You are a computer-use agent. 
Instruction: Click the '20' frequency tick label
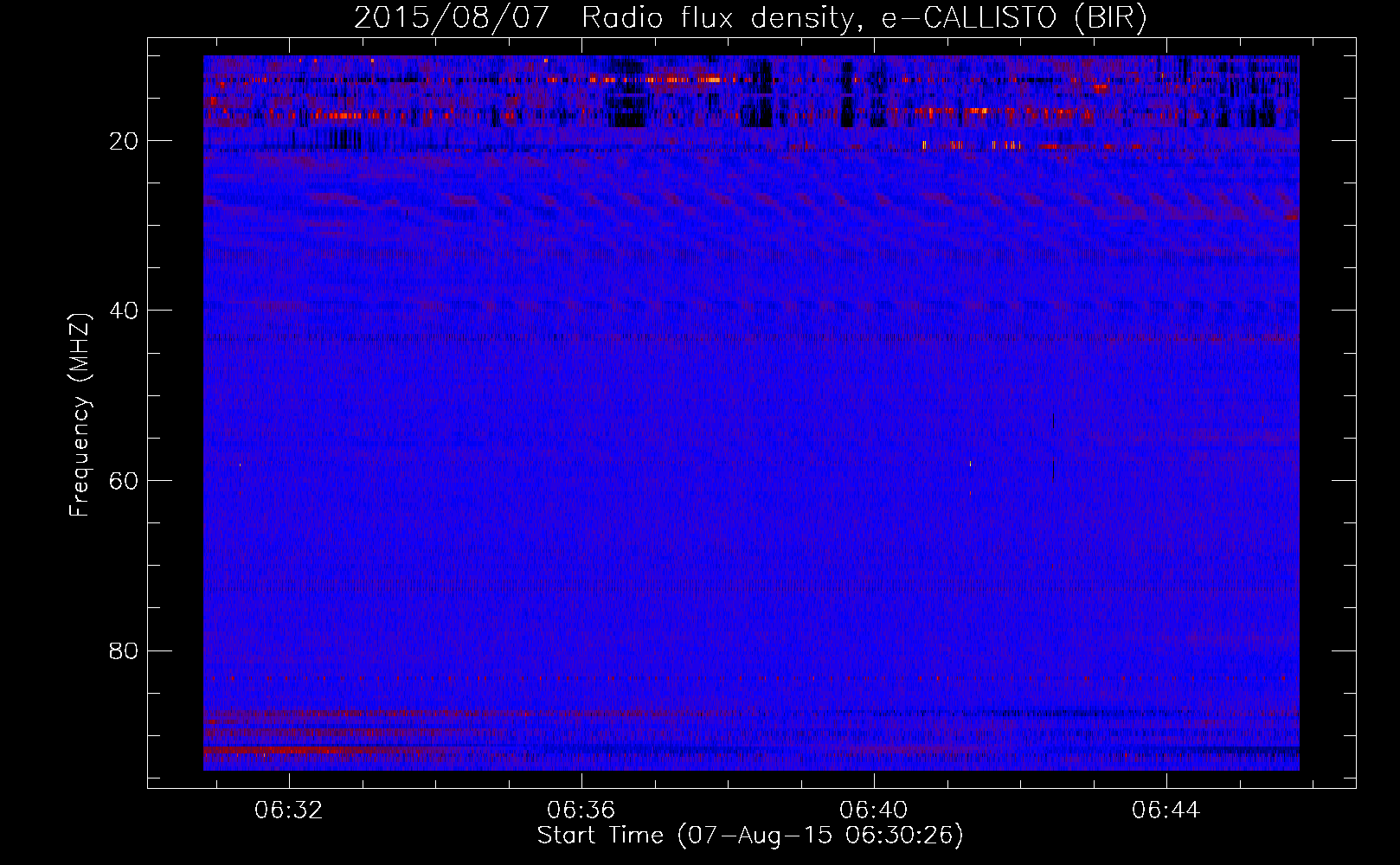point(125,141)
